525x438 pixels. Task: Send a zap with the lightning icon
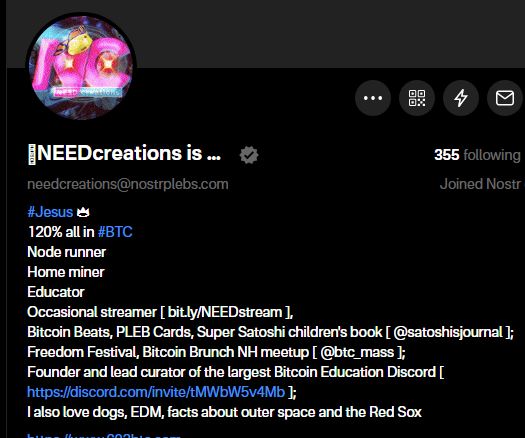tap(461, 98)
